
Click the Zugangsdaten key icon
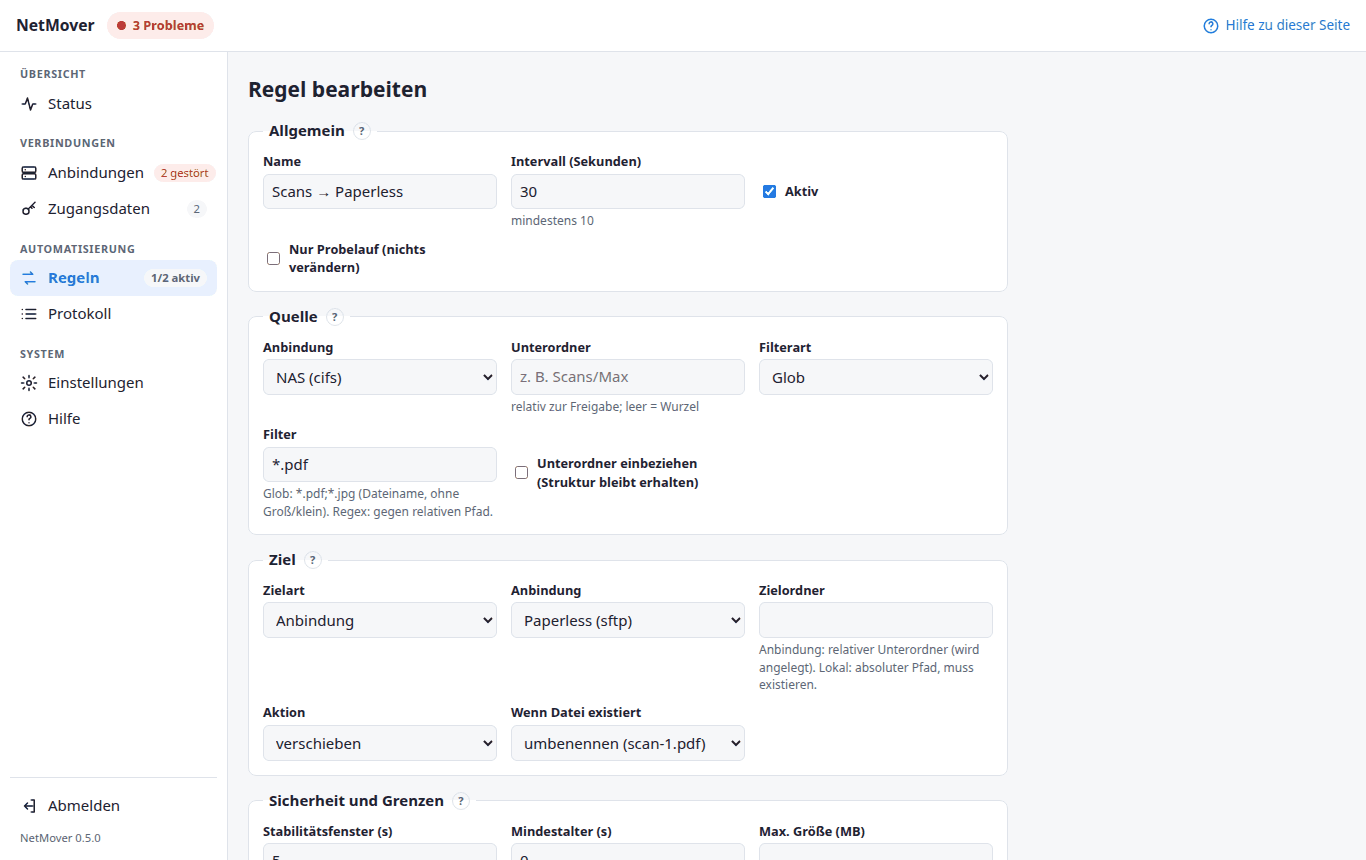pyautogui.click(x=29, y=209)
